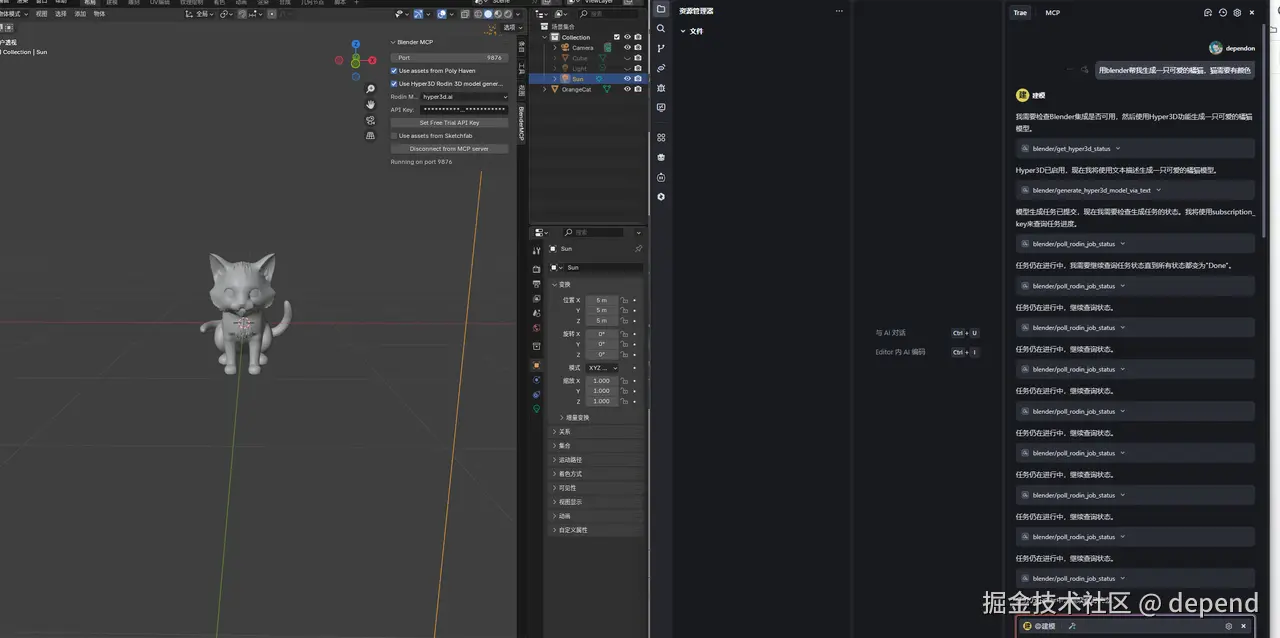Select wireframe viewport shading mode
The width and height of the screenshot is (1280, 638).
478,14
